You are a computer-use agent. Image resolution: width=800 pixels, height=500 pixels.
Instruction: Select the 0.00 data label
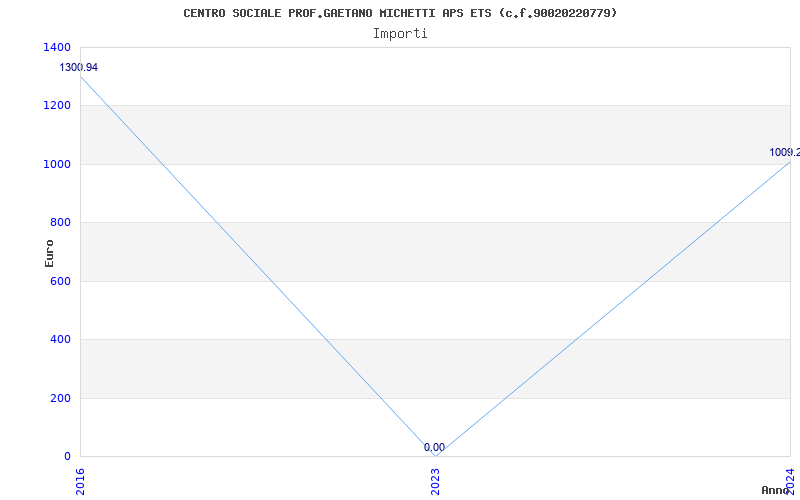tap(434, 447)
